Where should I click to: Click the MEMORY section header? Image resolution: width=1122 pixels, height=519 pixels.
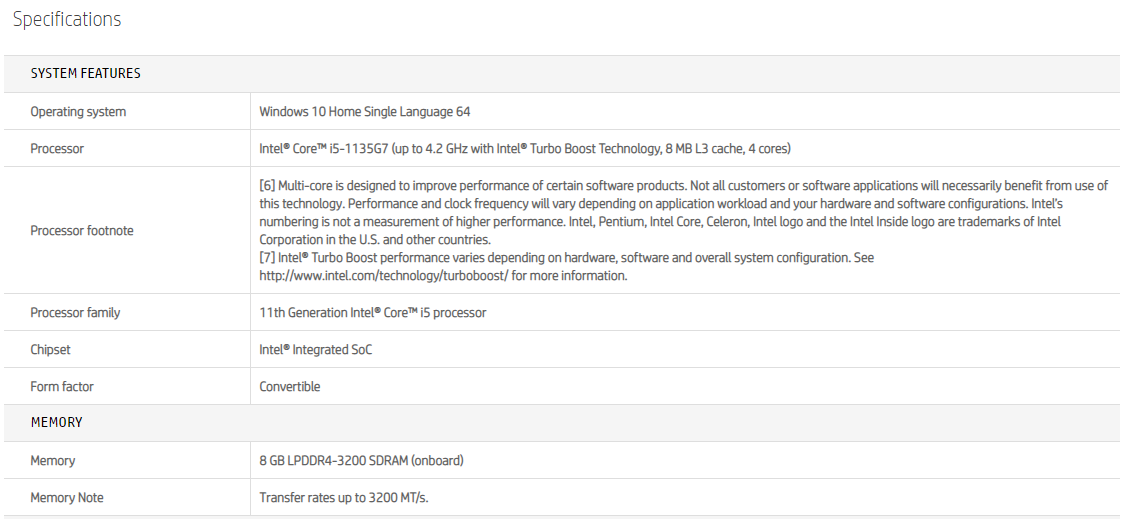click(x=56, y=423)
